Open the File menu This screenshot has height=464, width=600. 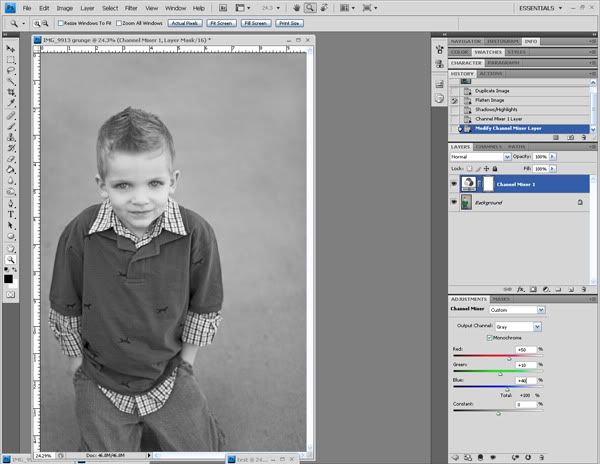[27, 8]
